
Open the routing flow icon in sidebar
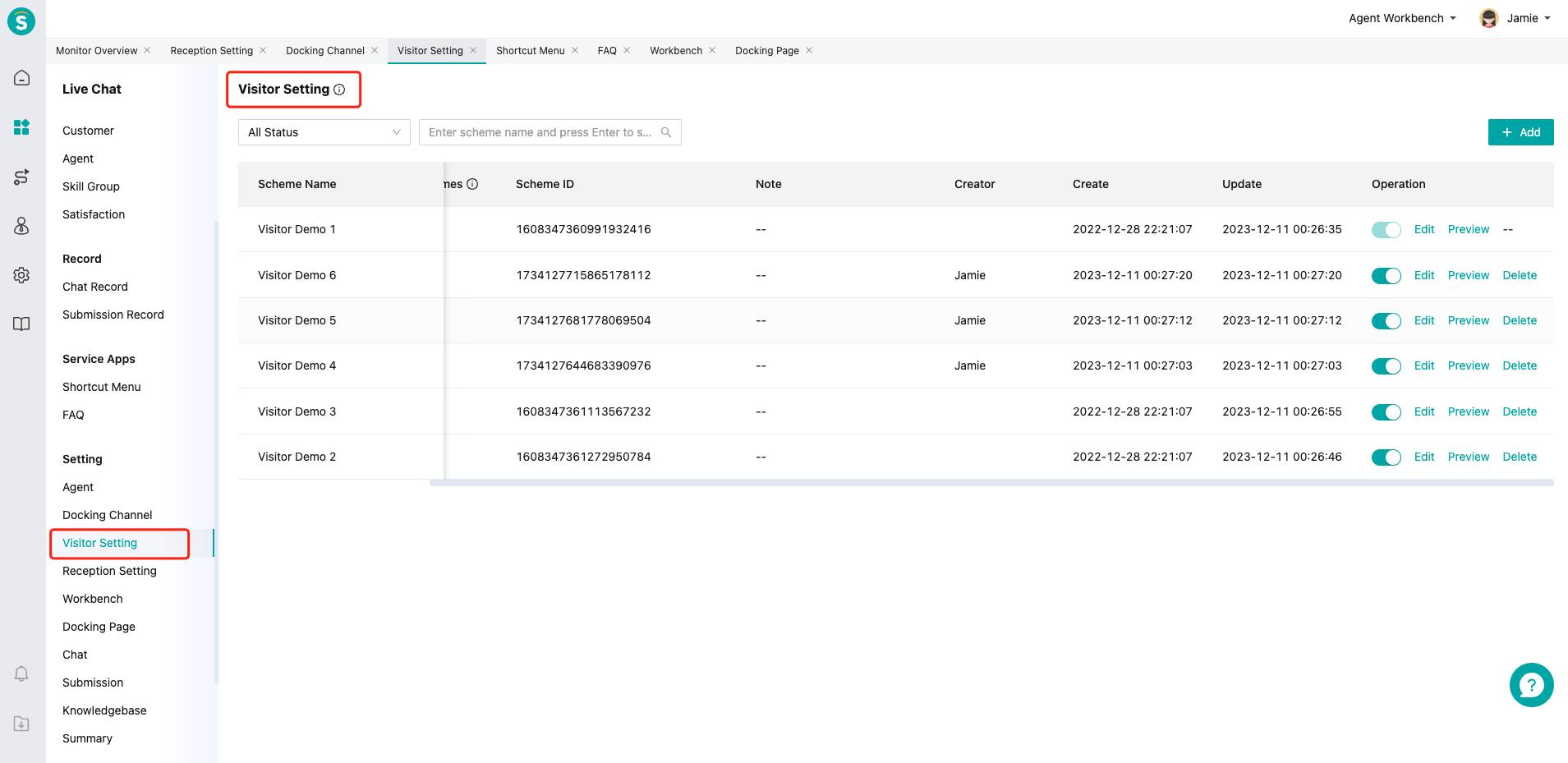point(22,177)
